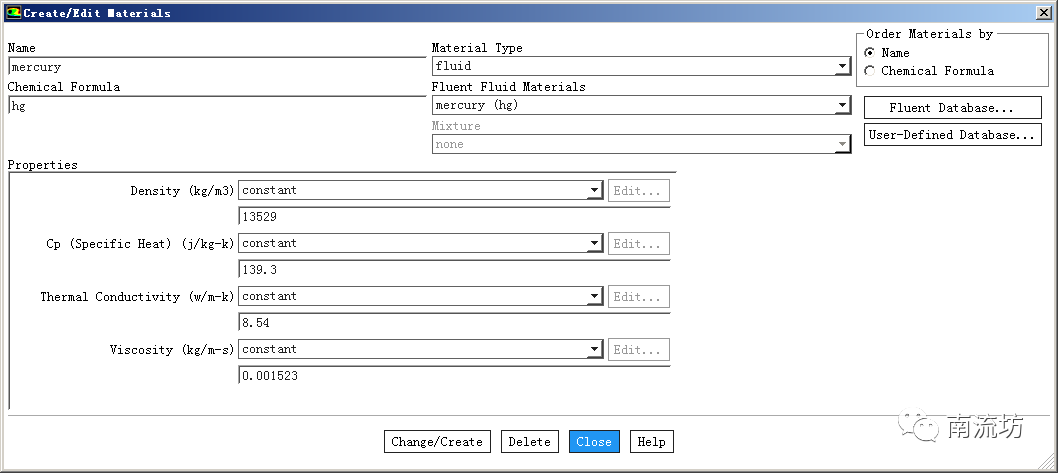
Task: Click the Thermal Conductivity value 8.54 field
Action: pos(454,323)
